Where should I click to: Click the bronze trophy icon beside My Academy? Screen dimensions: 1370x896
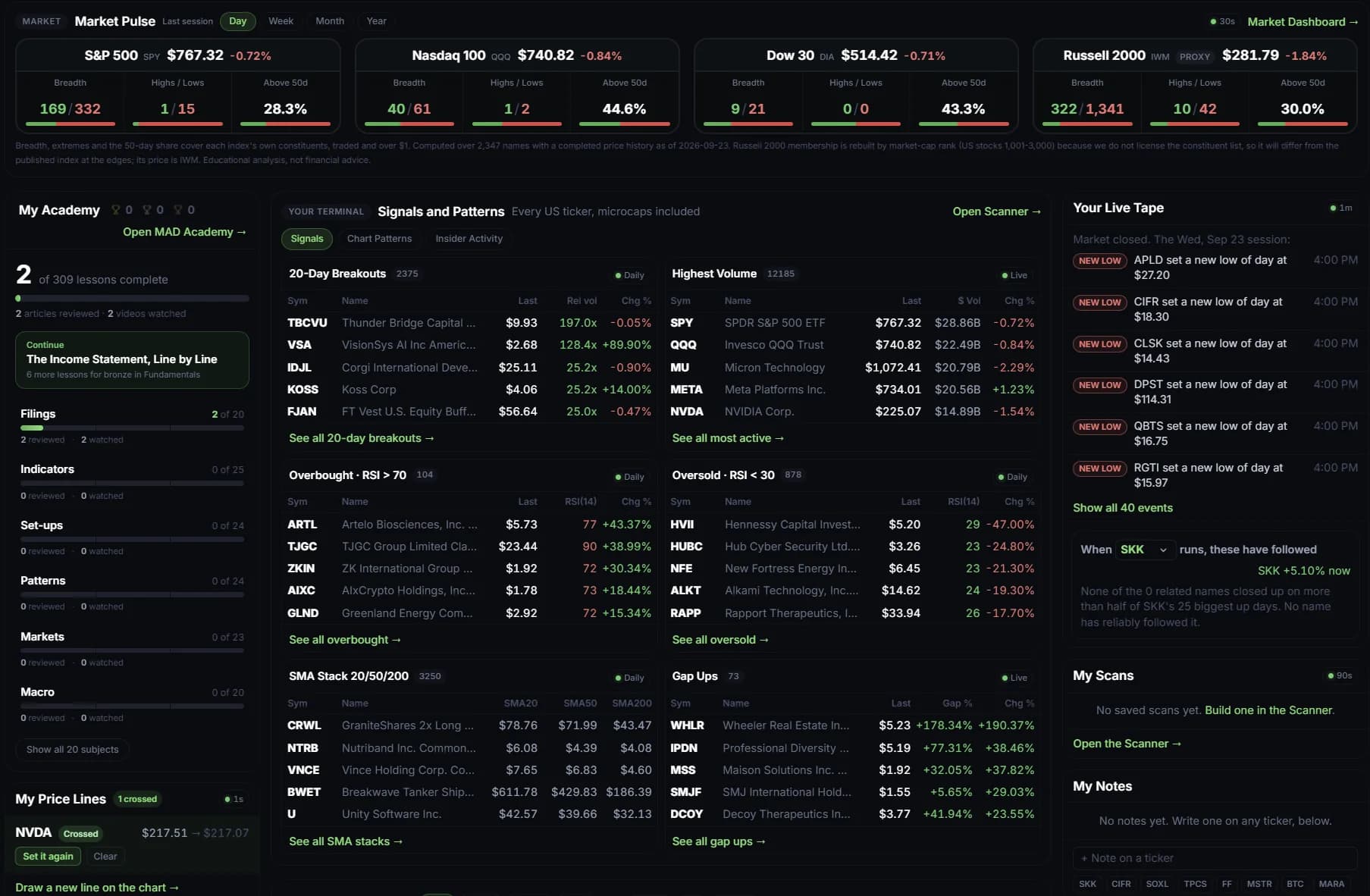coord(178,210)
